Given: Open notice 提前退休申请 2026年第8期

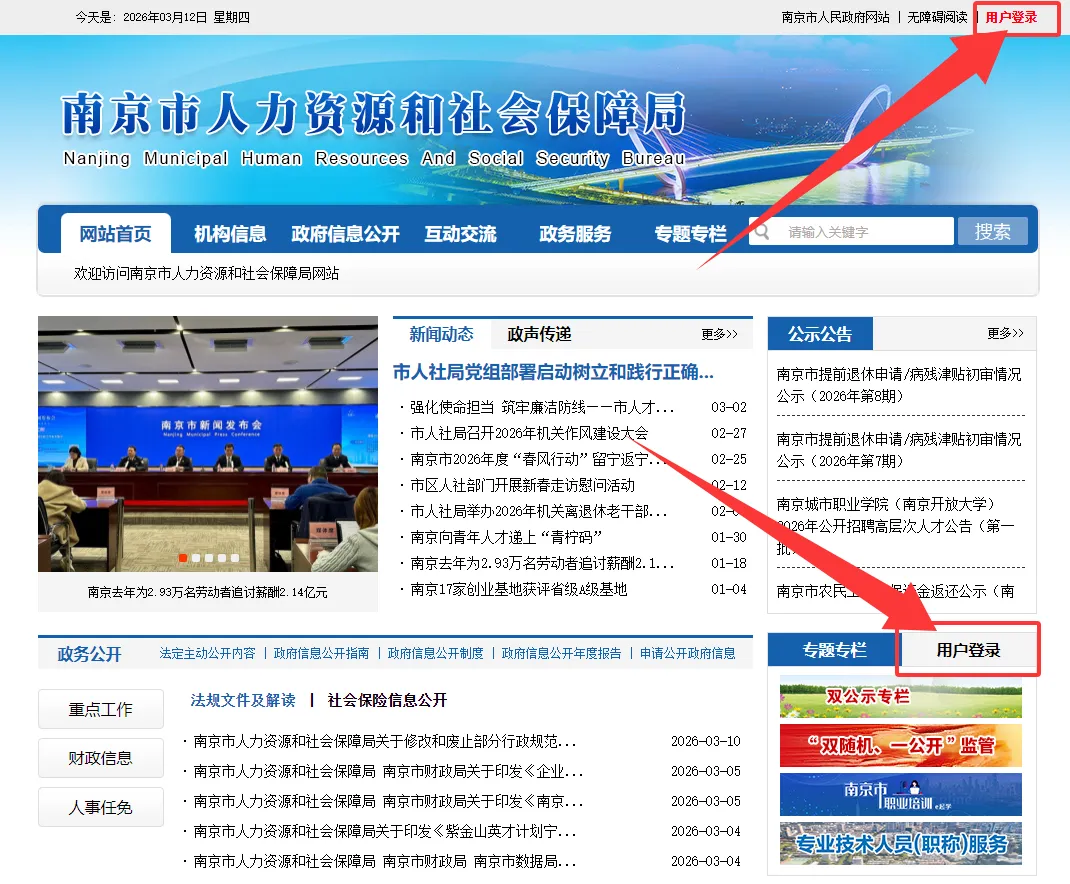Looking at the screenshot, I should tap(899, 385).
